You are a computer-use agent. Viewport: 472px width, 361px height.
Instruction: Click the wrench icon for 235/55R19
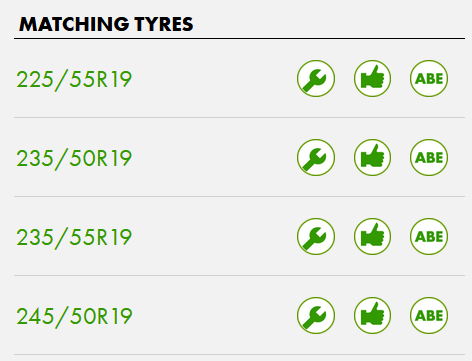(x=316, y=237)
